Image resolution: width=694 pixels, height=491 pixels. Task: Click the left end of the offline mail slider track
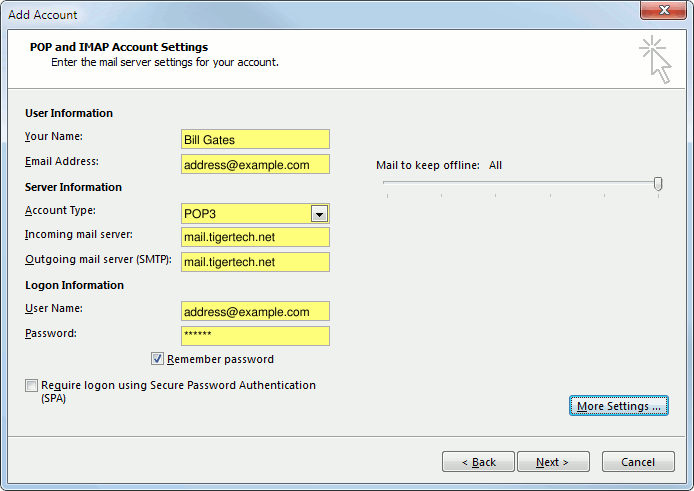[386, 184]
